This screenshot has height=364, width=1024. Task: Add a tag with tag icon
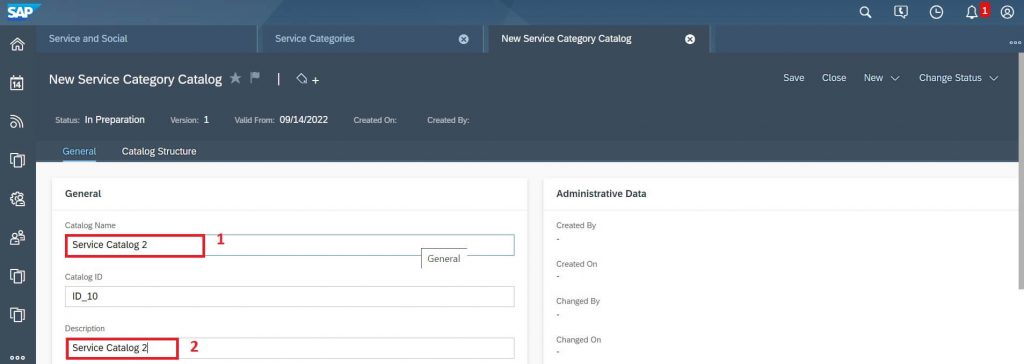tap(307, 79)
